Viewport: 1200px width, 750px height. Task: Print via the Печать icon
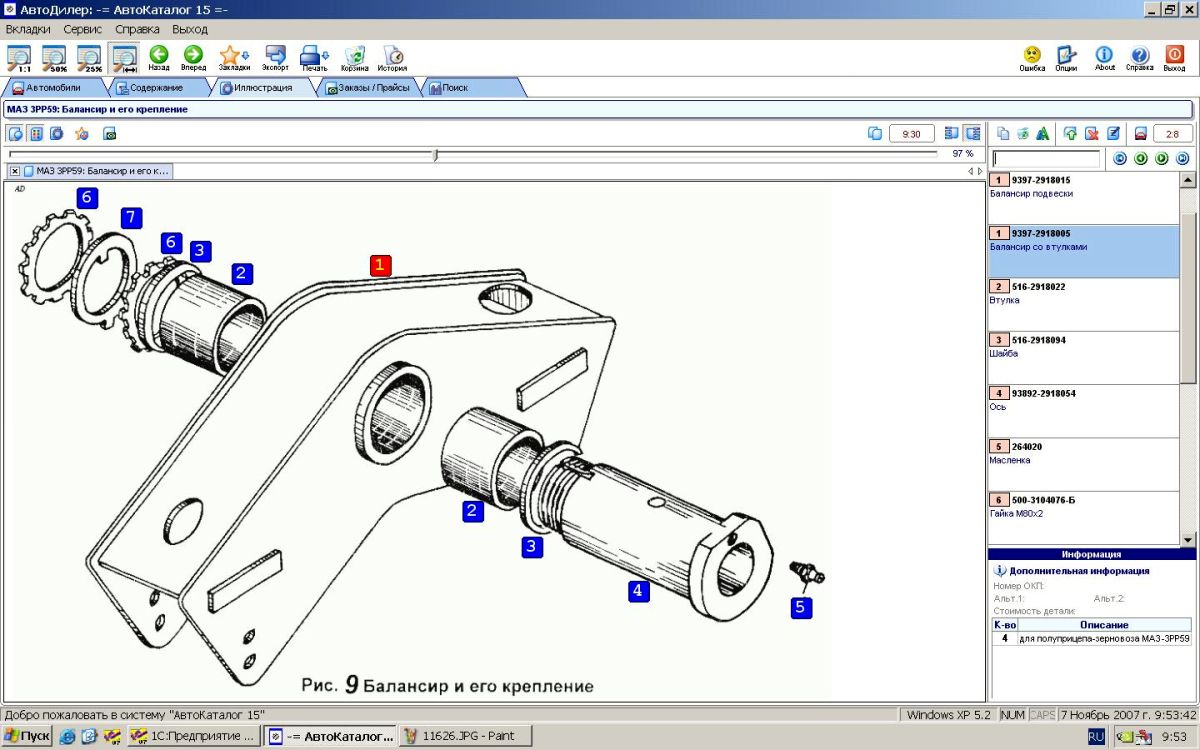coord(314,57)
